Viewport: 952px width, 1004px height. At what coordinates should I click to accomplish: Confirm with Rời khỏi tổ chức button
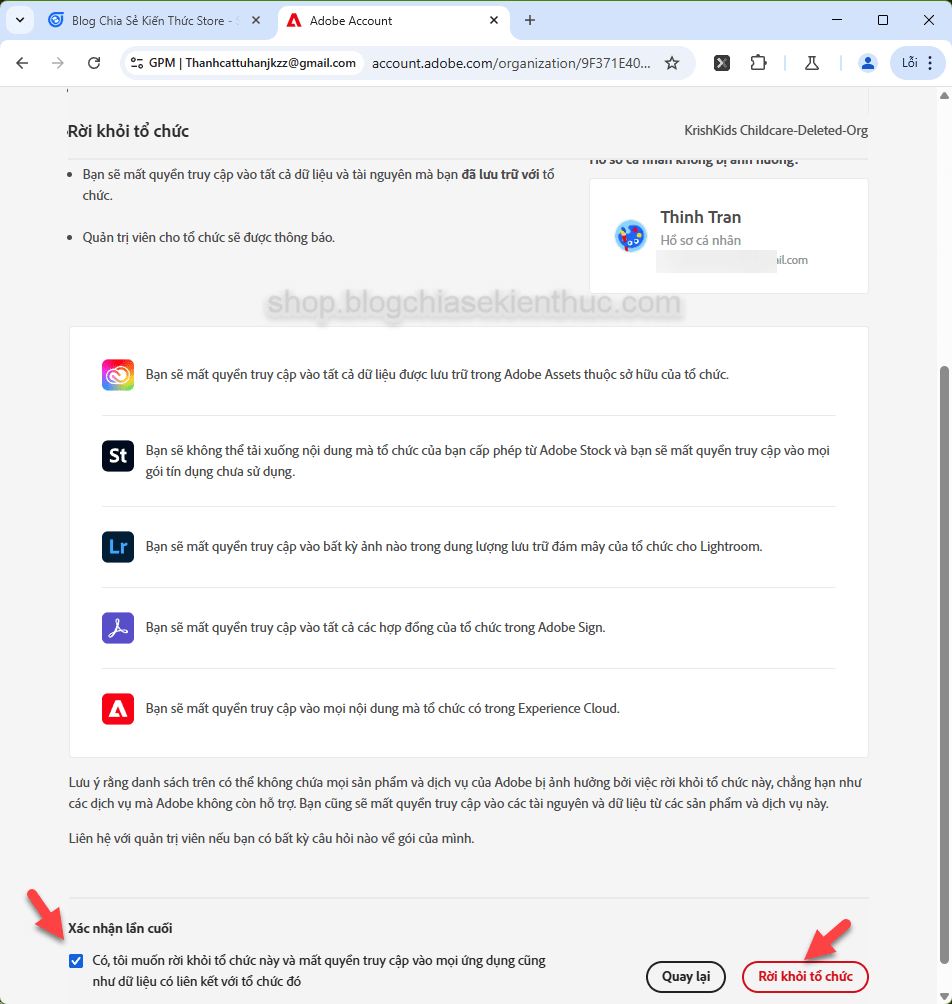805,977
